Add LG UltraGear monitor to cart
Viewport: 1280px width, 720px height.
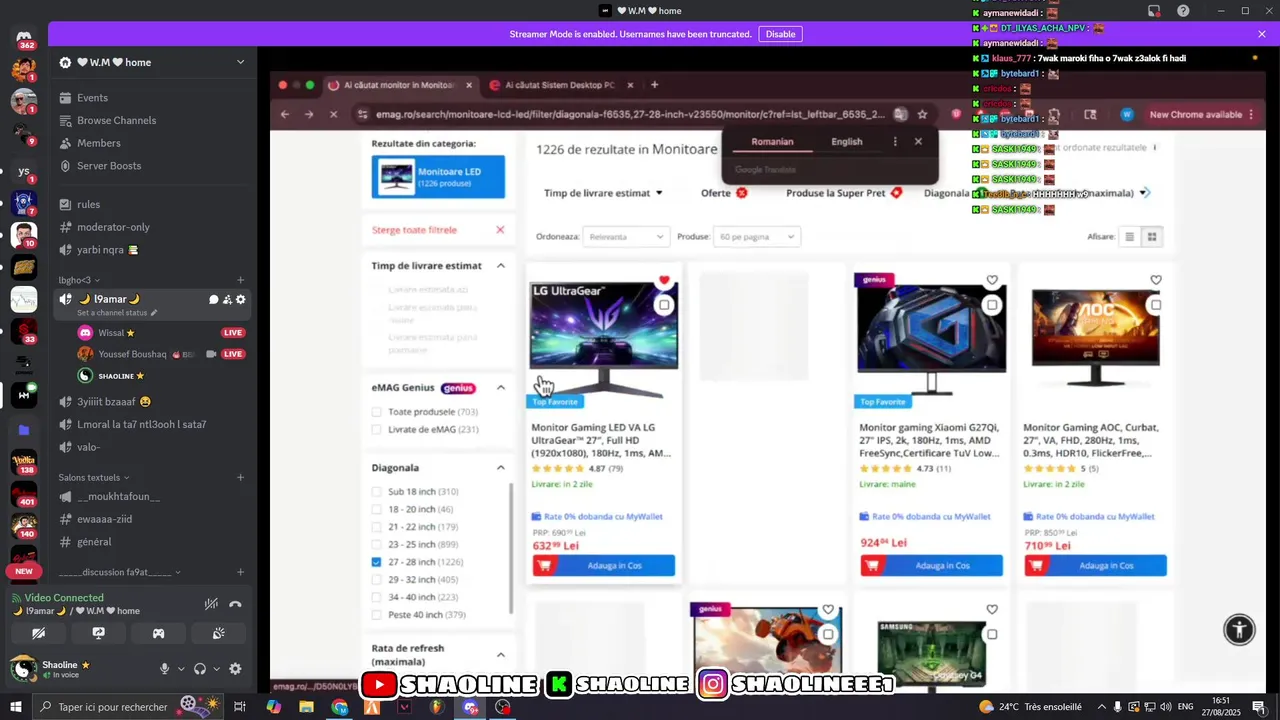604,566
